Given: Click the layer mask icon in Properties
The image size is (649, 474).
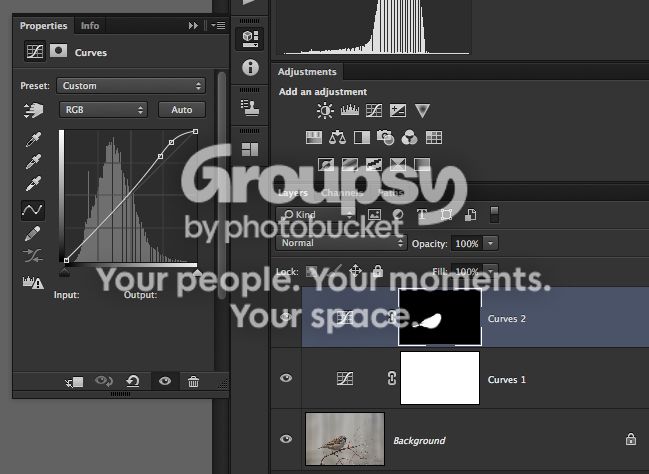Looking at the screenshot, I should [x=58, y=51].
